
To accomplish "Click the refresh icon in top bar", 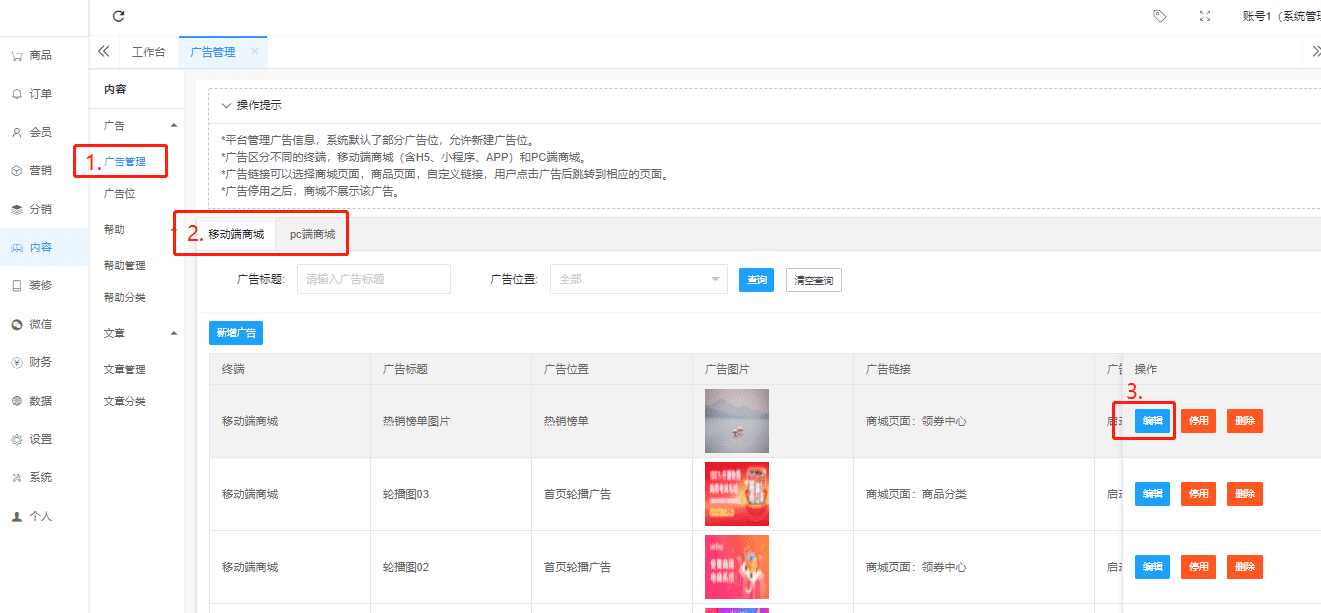I will (x=119, y=16).
